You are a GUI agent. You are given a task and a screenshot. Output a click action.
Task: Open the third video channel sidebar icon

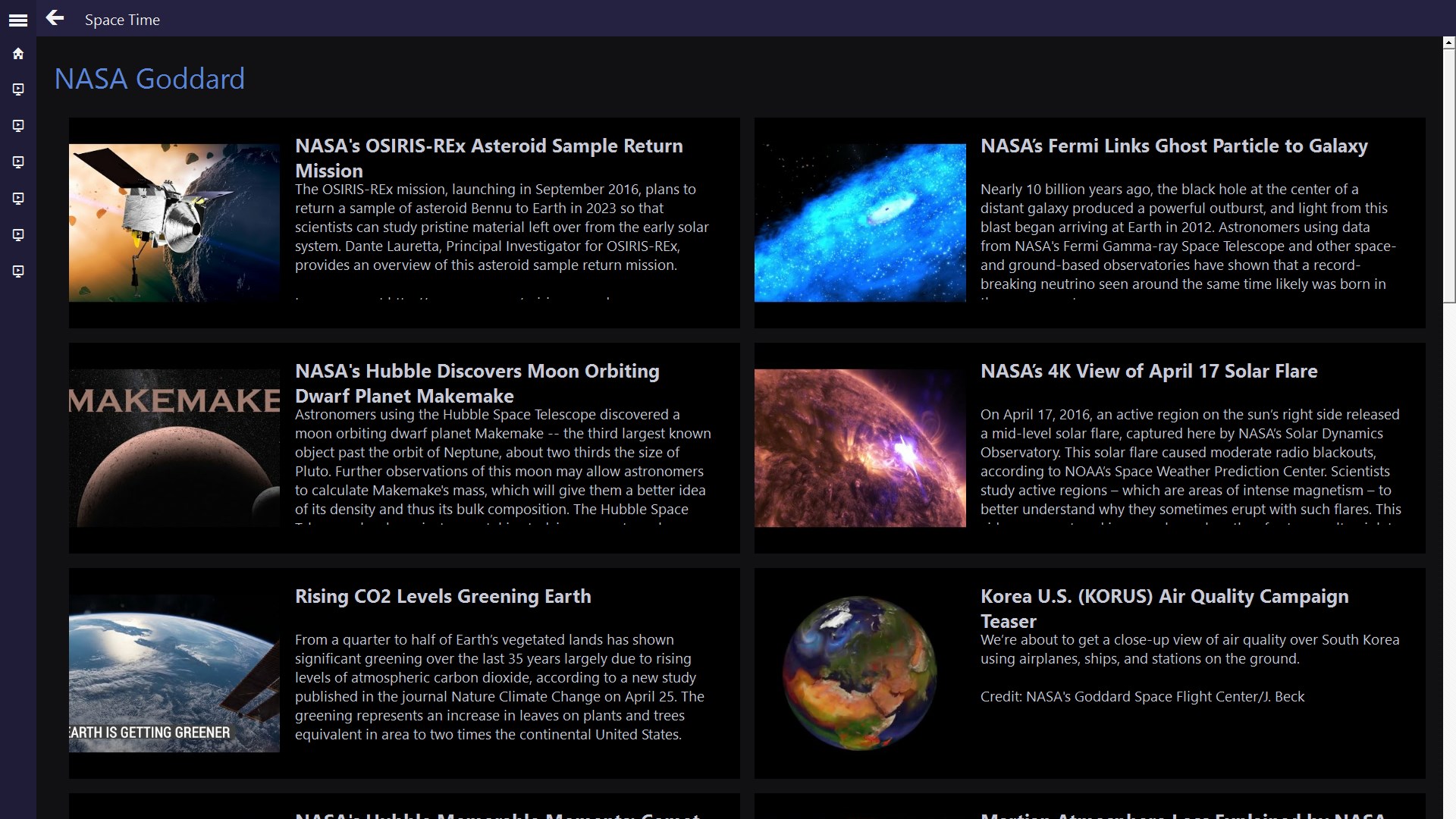click(x=18, y=162)
